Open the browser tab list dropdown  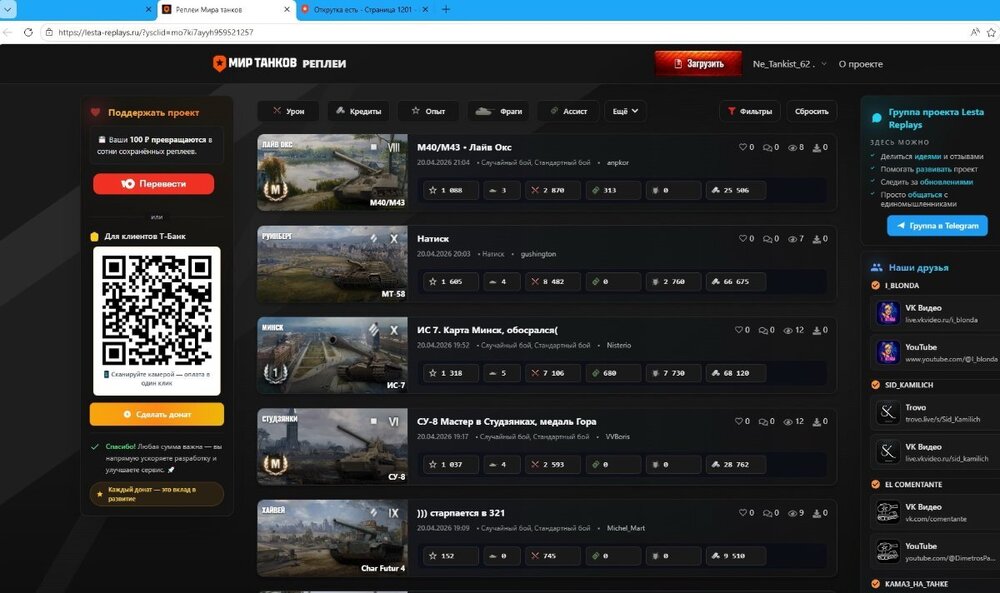[x=8, y=10]
